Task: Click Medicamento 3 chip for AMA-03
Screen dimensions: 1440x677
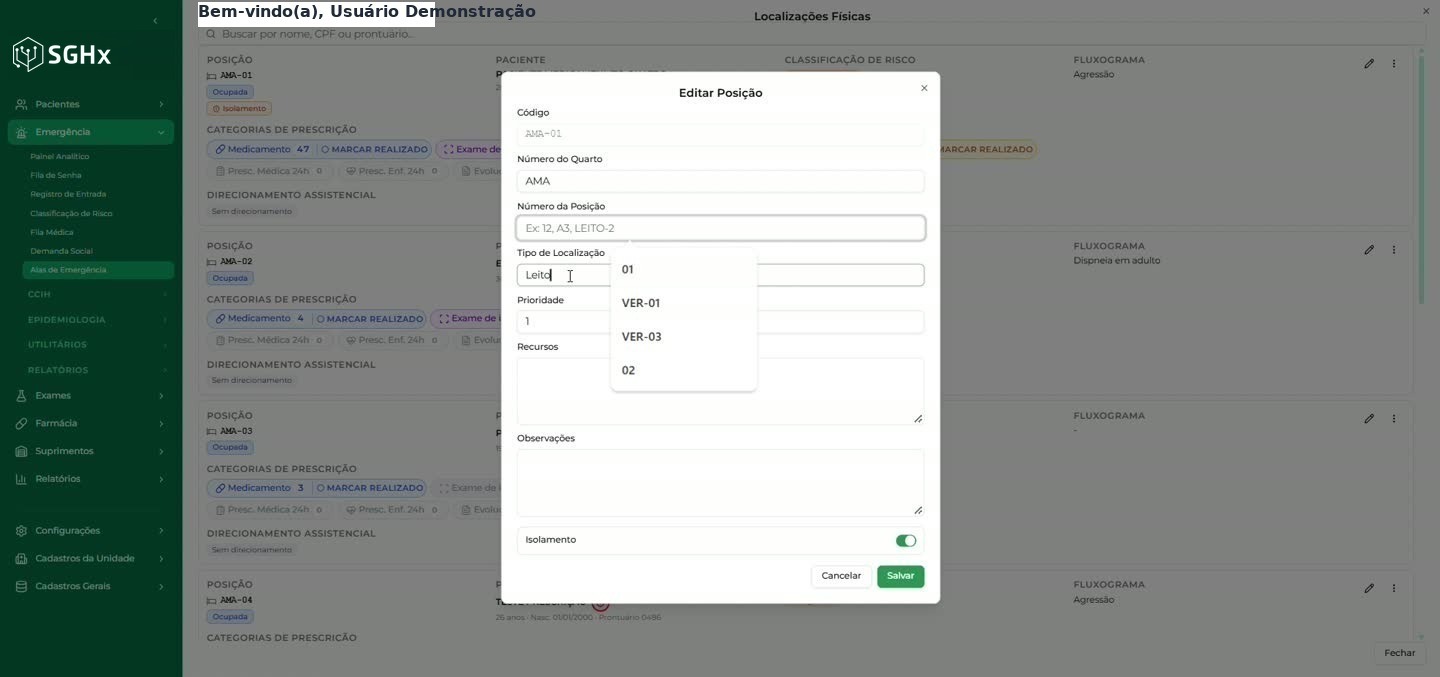Action: [260, 488]
